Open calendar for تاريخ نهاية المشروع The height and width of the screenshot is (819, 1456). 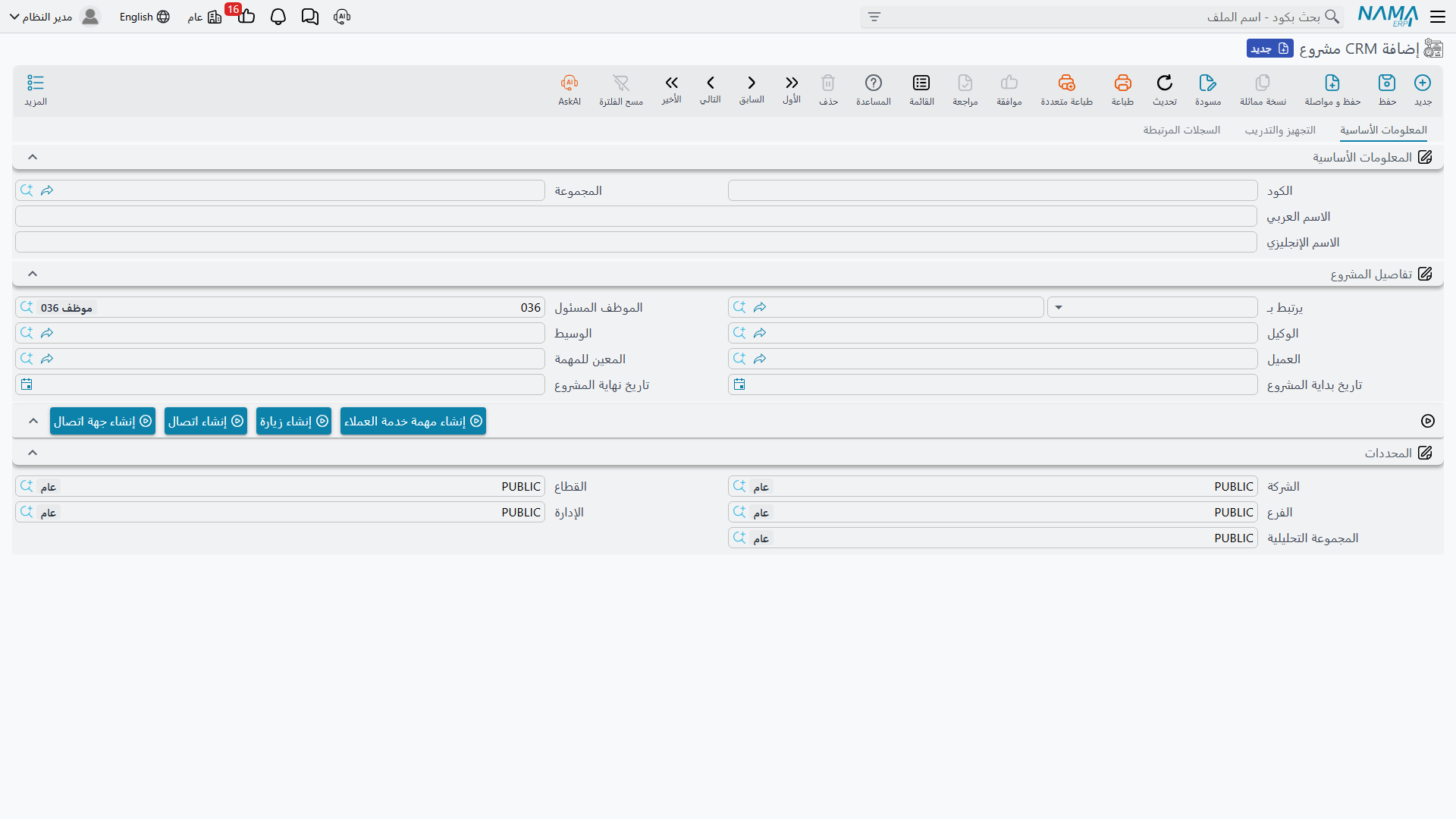tap(27, 384)
